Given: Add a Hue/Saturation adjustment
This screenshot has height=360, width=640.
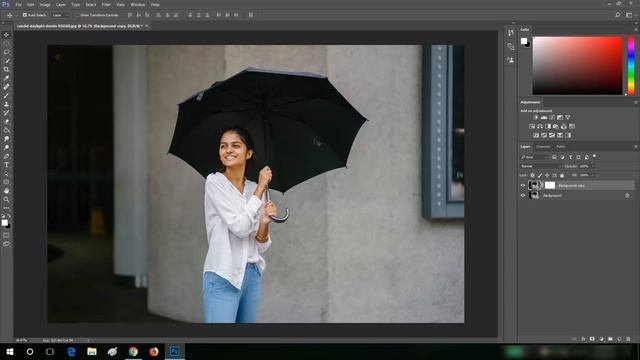Looking at the screenshot, I should point(532,127).
